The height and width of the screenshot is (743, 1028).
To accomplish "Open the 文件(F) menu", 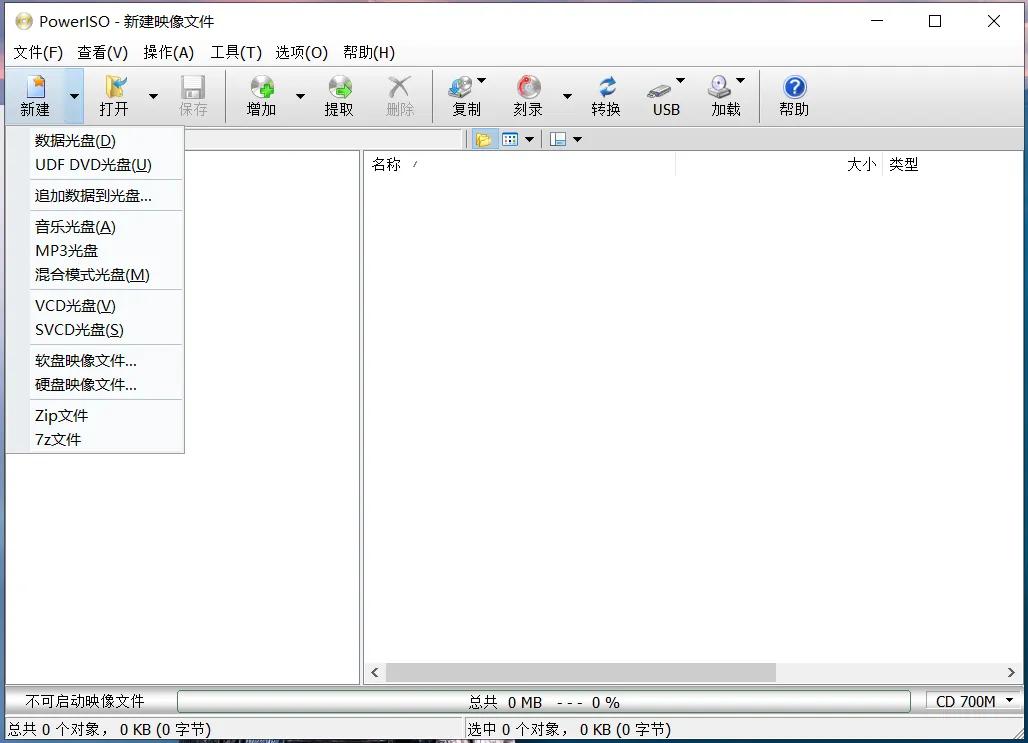I will point(38,52).
